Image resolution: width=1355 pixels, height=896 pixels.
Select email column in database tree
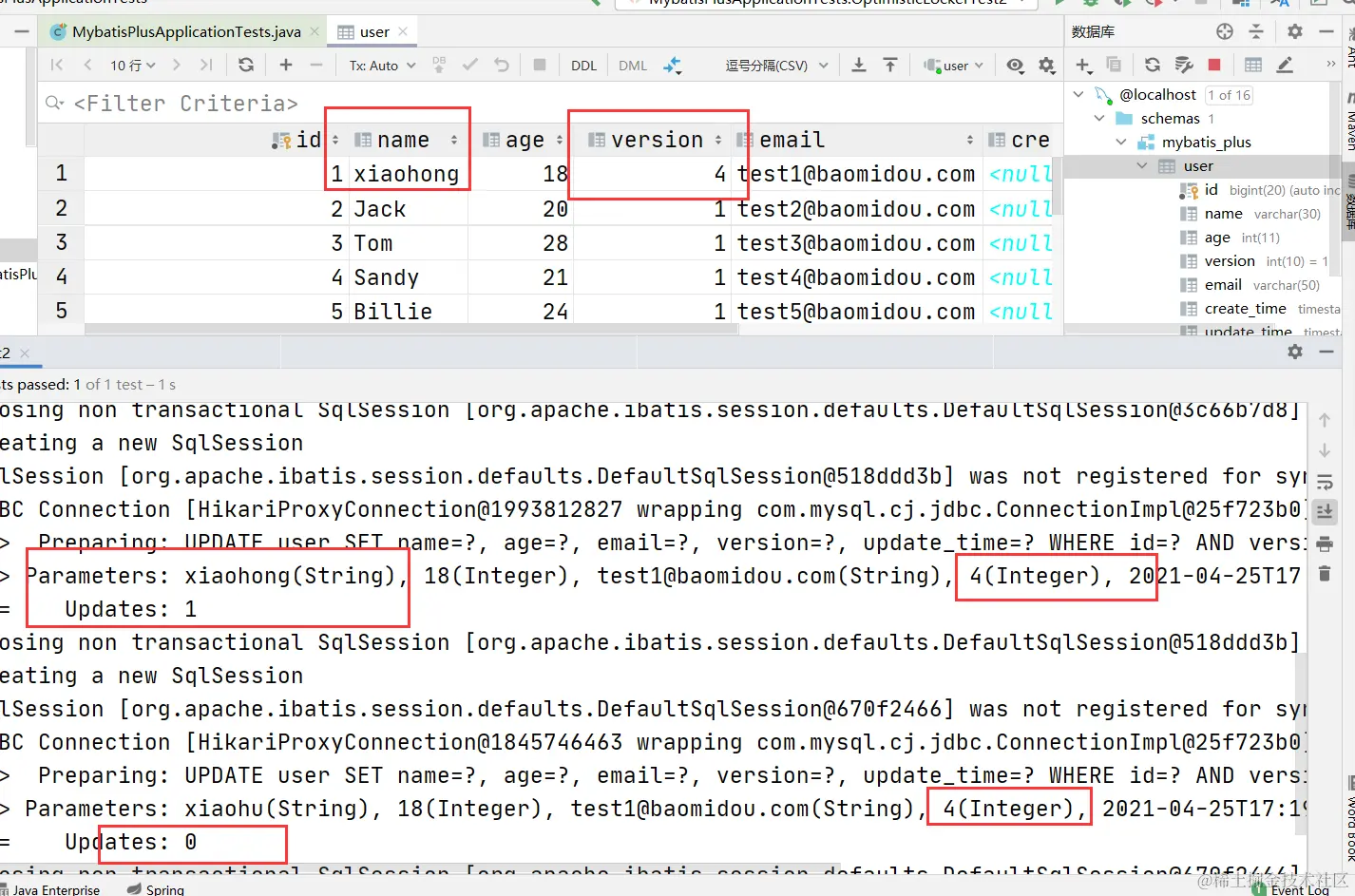pos(1223,284)
